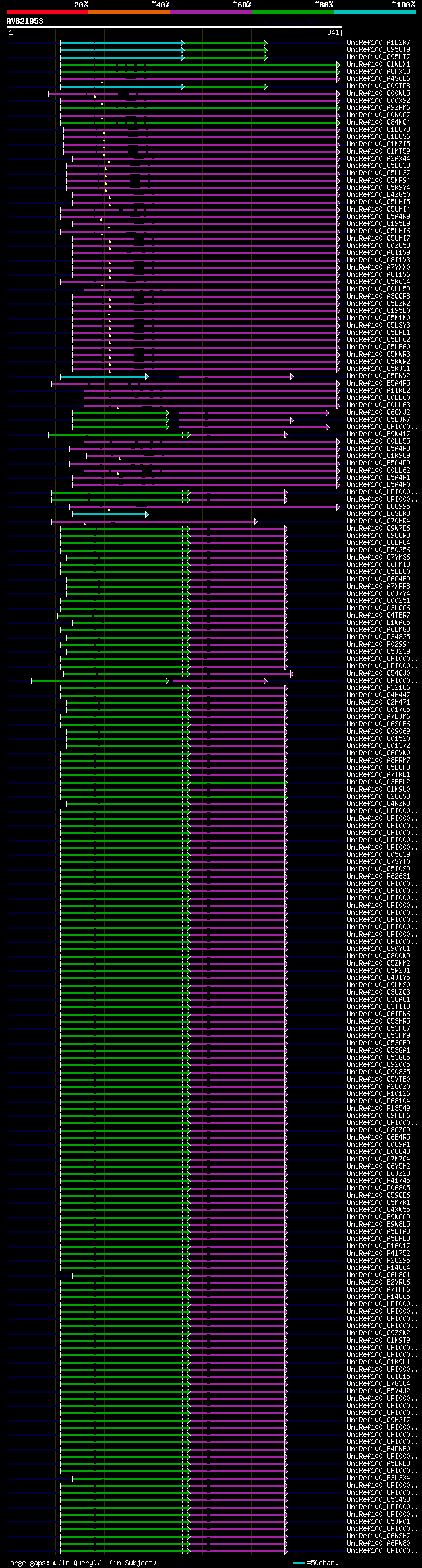This screenshot has width=422, height=1568.
Task: Select the UniRef100_Q6CXJ2 label
Action: click(378, 413)
